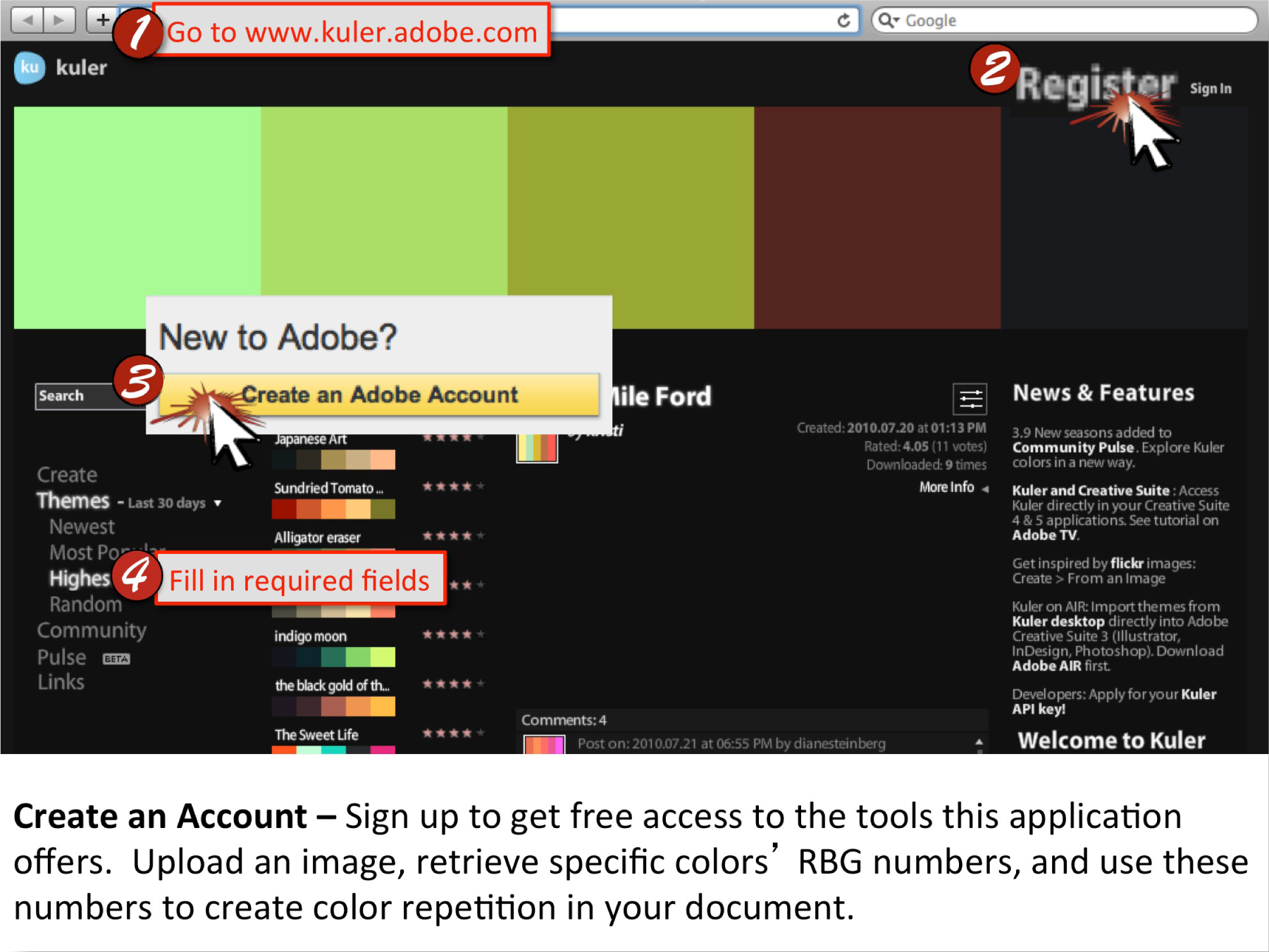This screenshot has height=952, width=1269.
Task: Add a new tab with plus button
Action: click(x=103, y=20)
